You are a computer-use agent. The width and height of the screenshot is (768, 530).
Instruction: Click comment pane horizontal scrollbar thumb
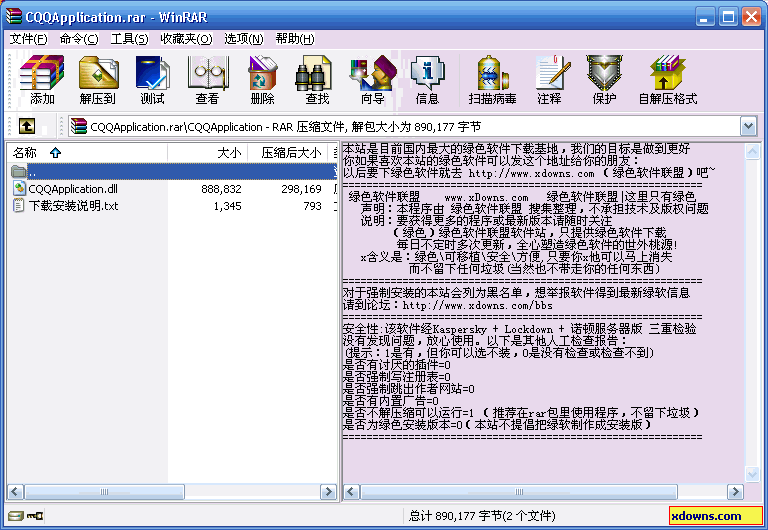[519, 492]
